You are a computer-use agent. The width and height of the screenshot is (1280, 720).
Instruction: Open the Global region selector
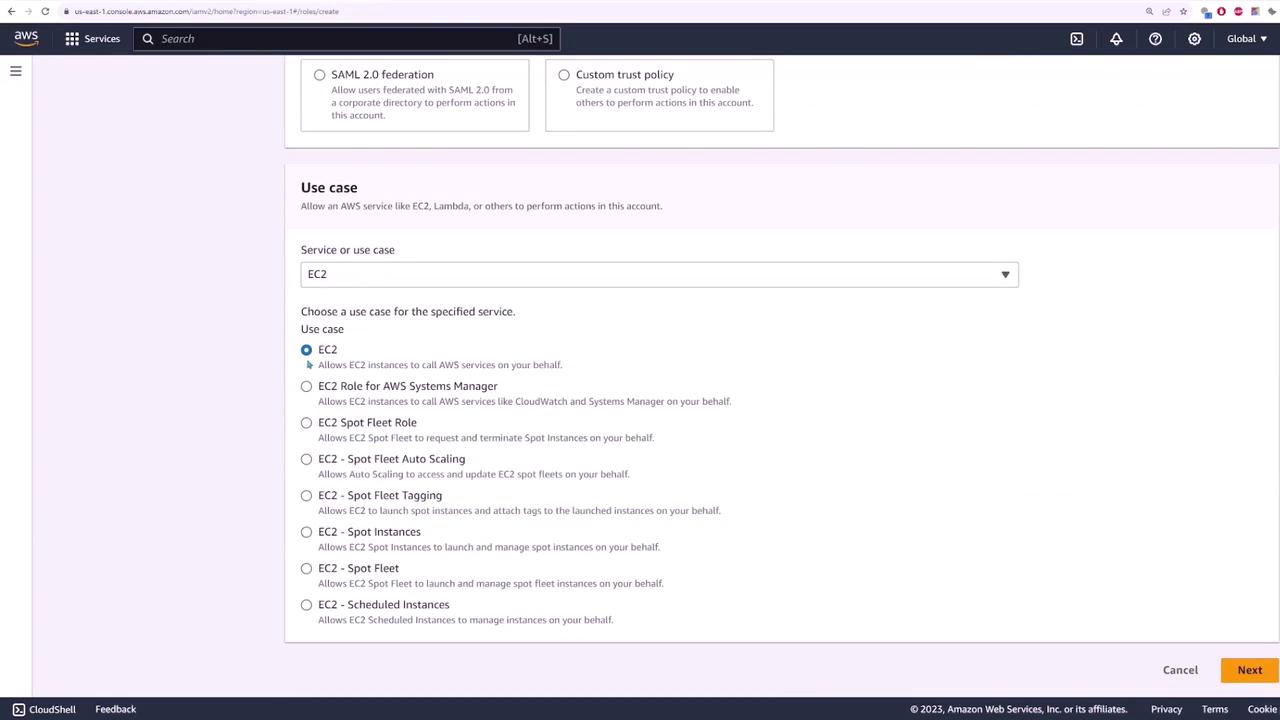pos(1247,39)
